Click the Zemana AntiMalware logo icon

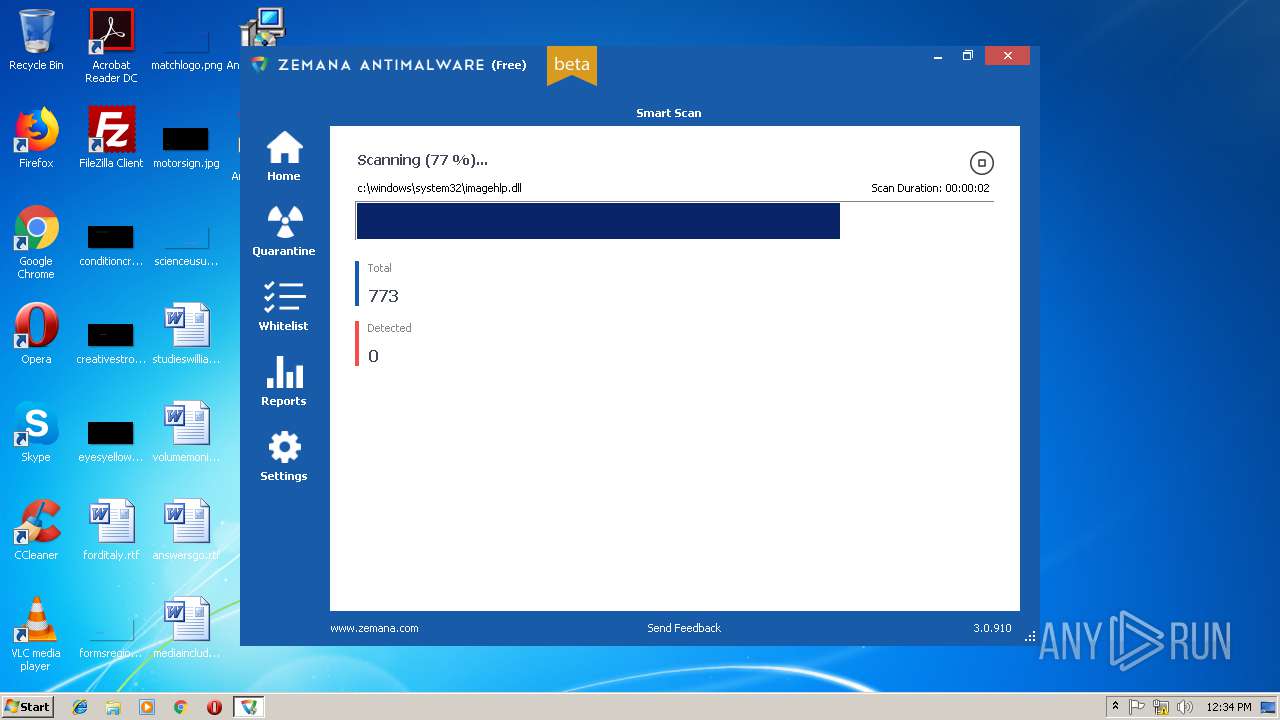pos(260,64)
